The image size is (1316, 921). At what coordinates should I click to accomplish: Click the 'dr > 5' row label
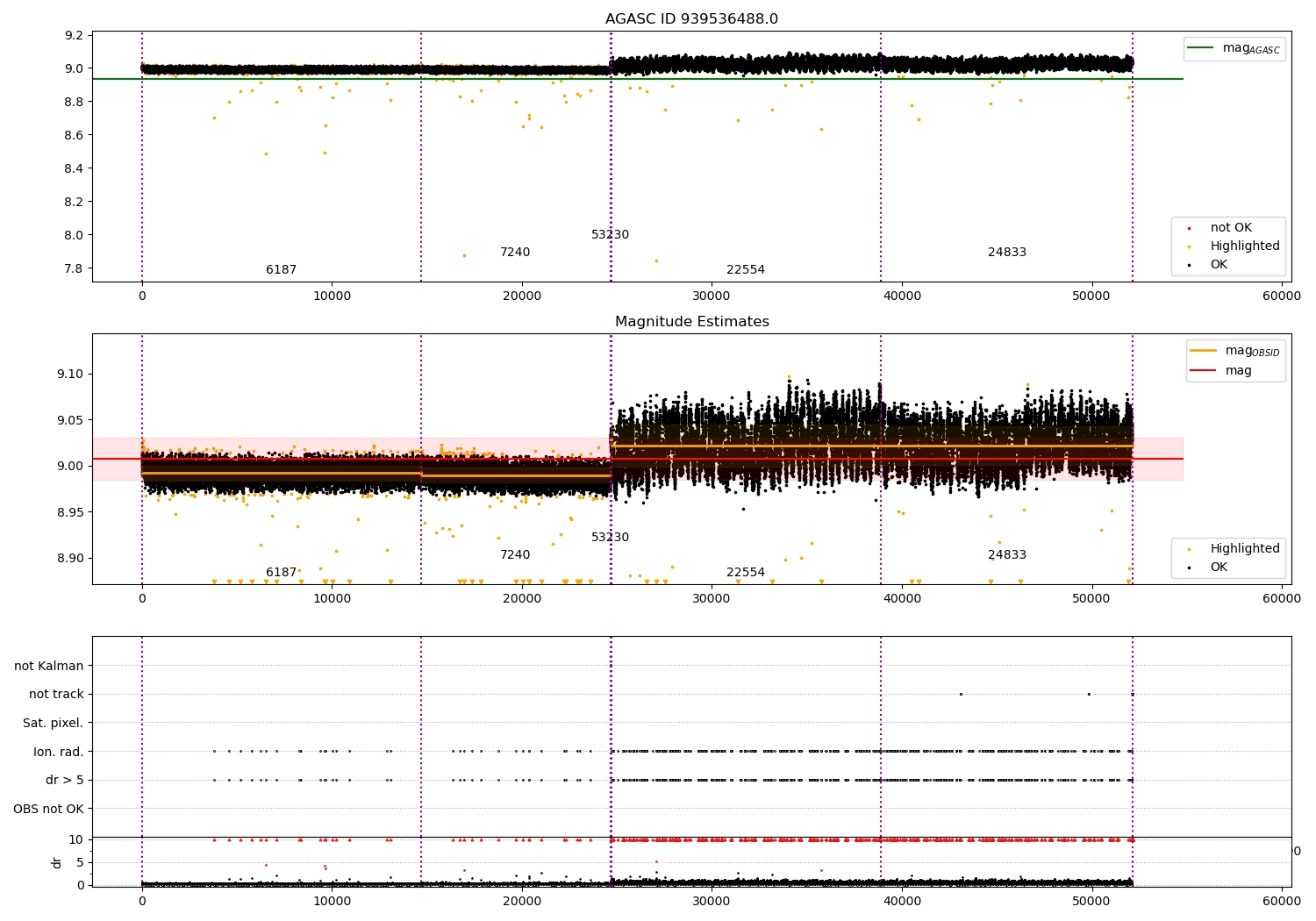pyautogui.click(x=65, y=781)
